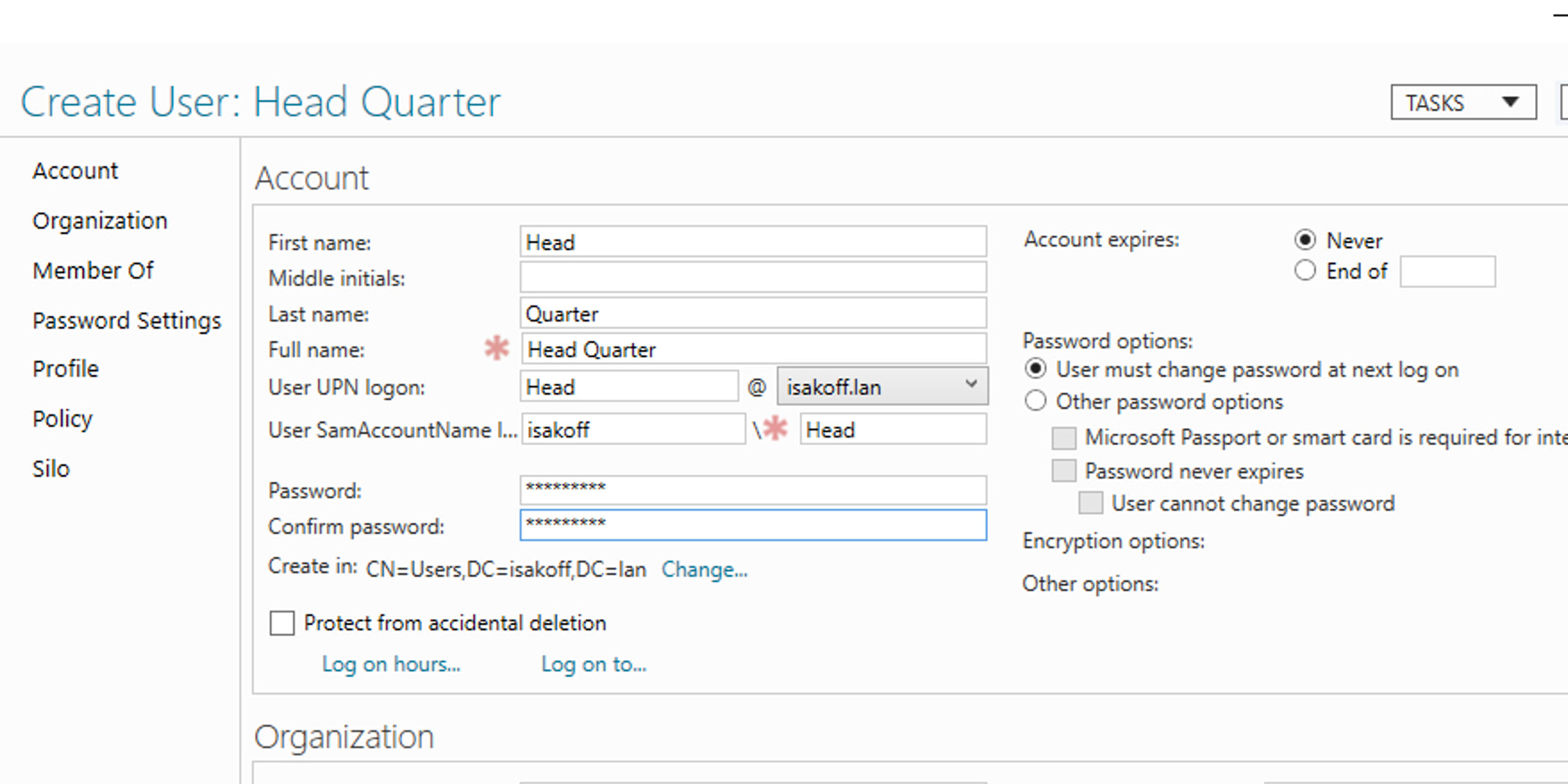Jump to Password Settings section
The height and width of the screenshot is (784, 1568).
(x=127, y=321)
